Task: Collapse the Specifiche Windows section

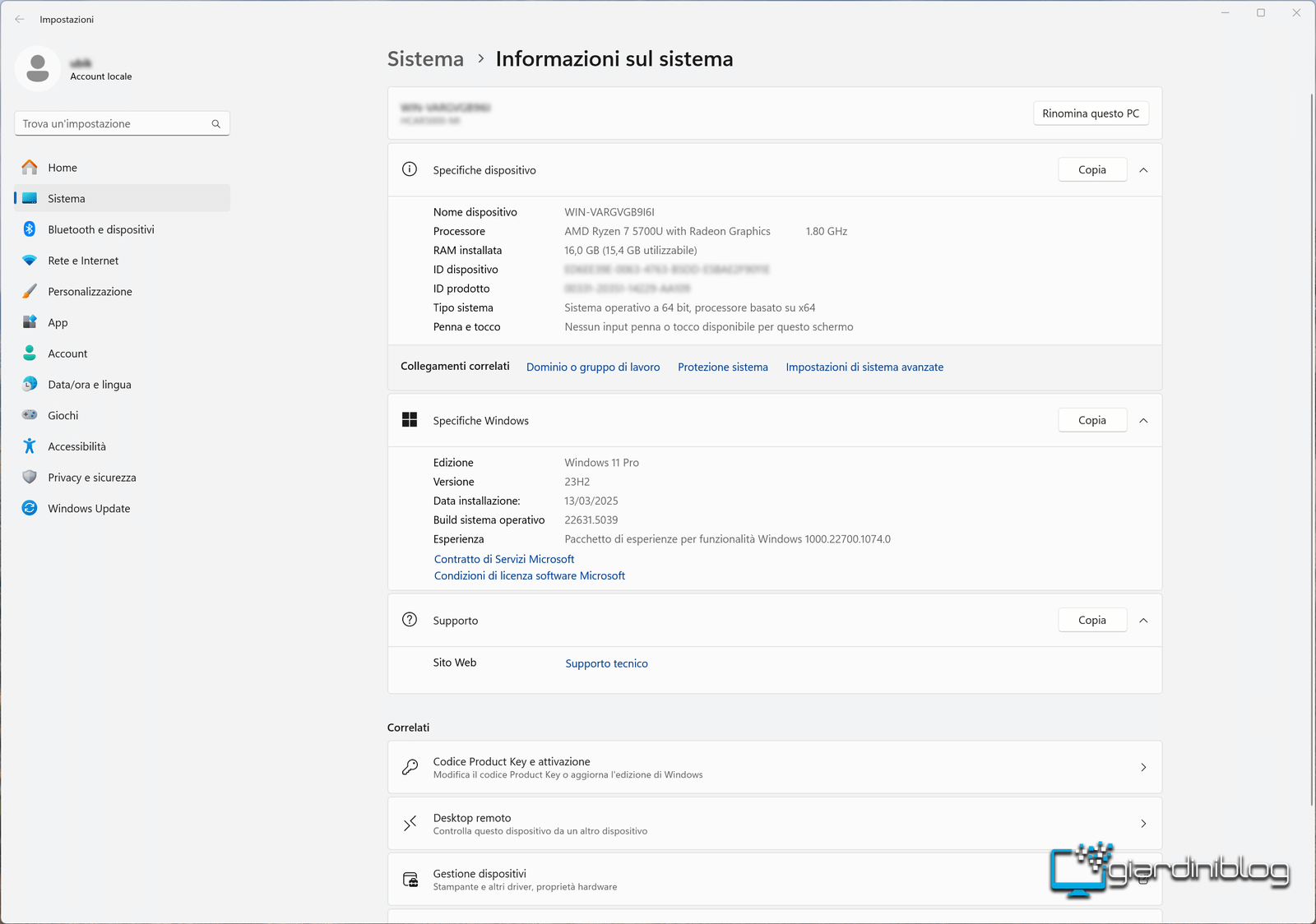Action: pos(1143,420)
